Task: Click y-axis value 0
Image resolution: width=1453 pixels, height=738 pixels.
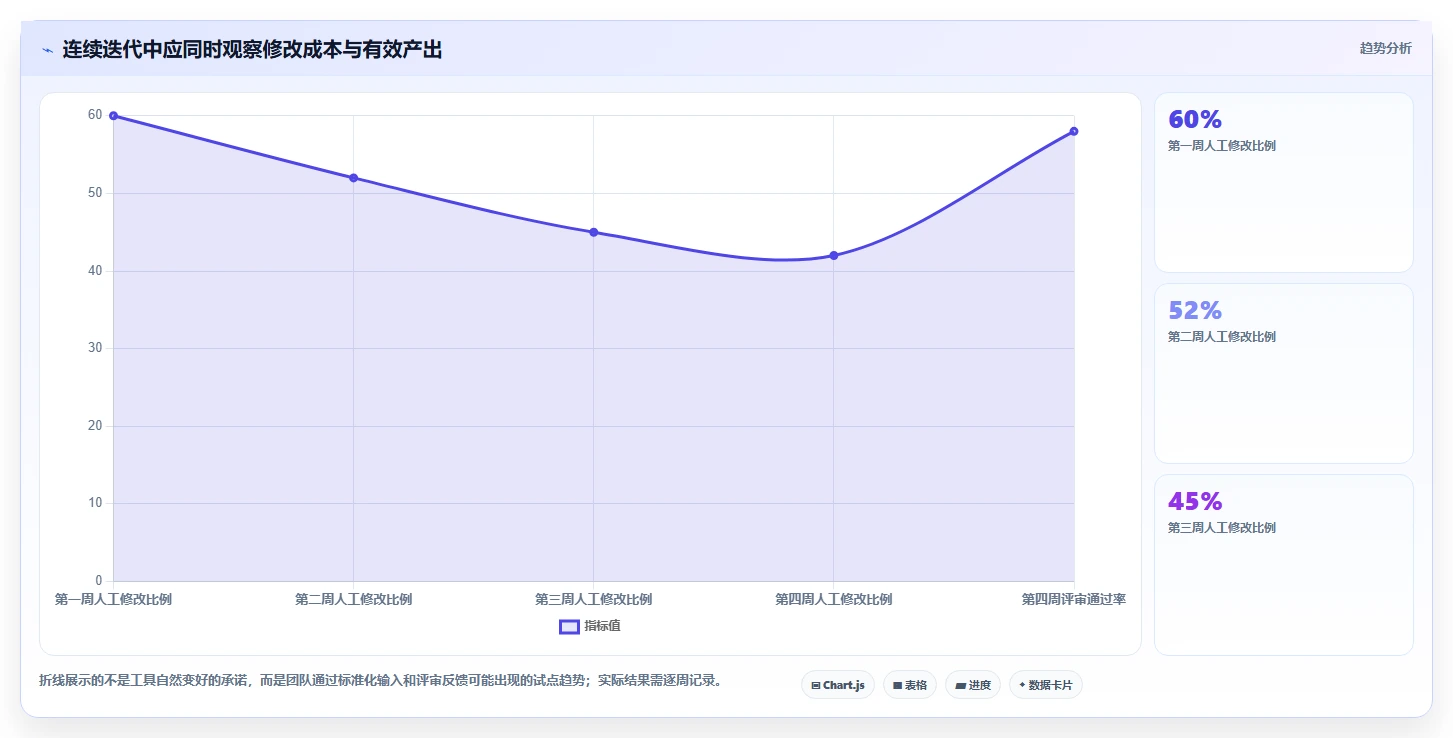Action: pyautogui.click(x=99, y=581)
